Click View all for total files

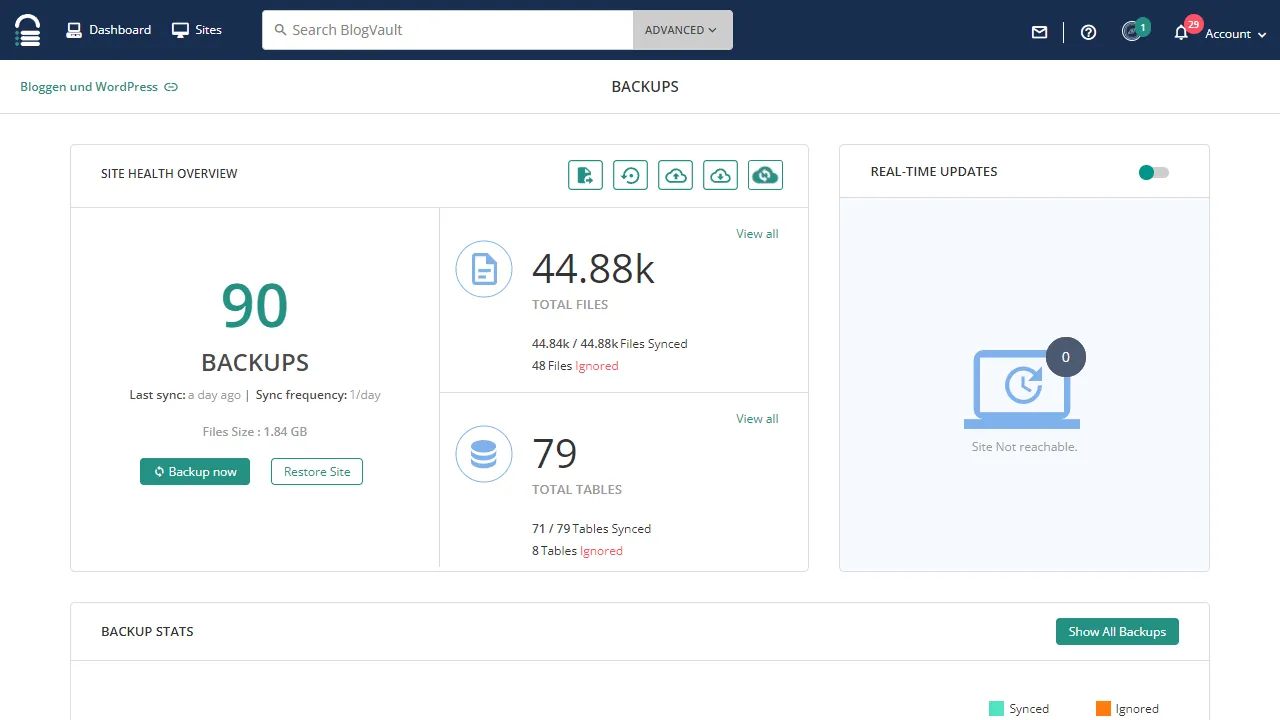pyautogui.click(x=757, y=234)
